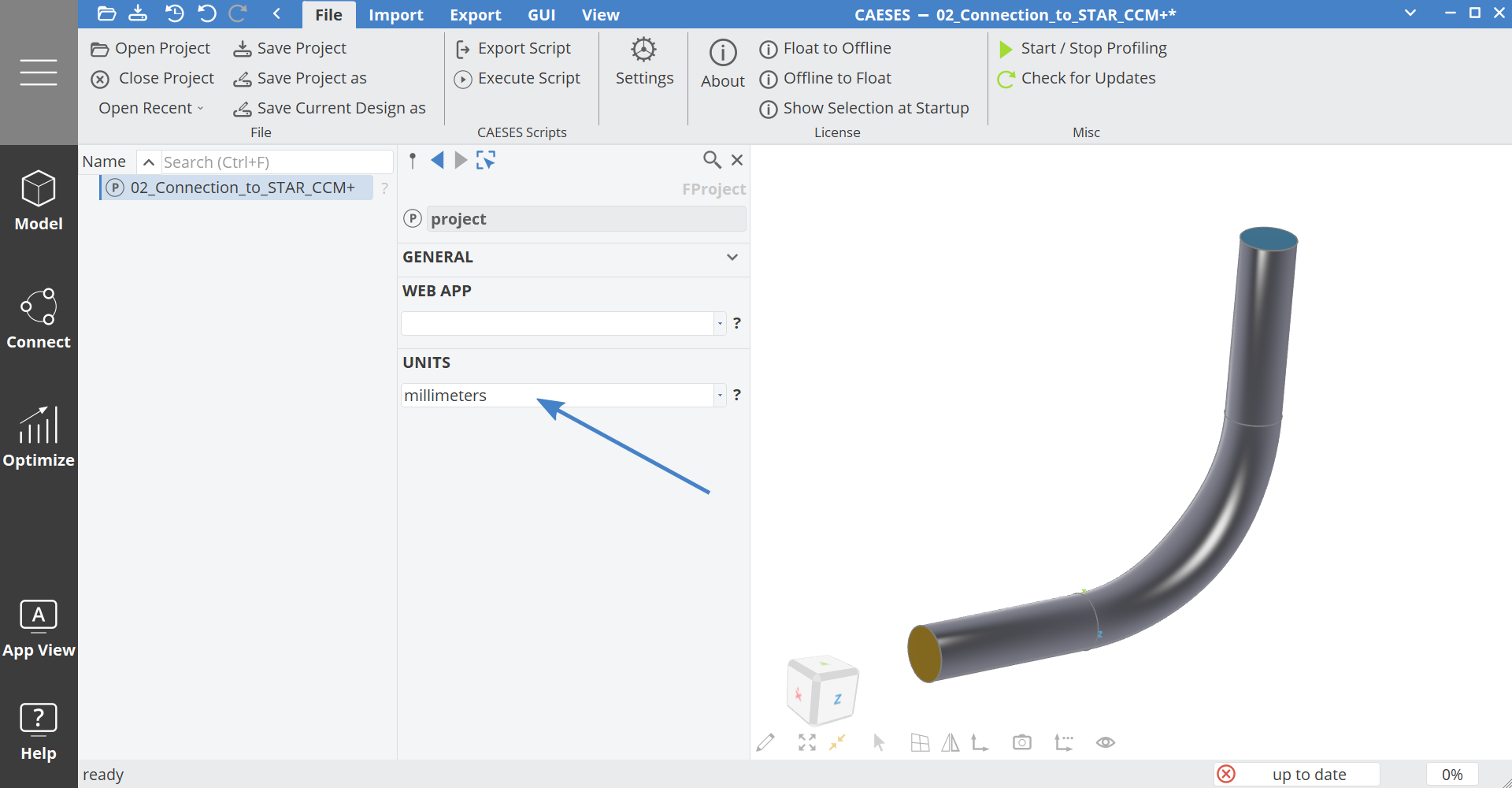Image resolution: width=1512 pixels, height=788 pixels.
Task: Show the About information
Action: tap(723, 63)
